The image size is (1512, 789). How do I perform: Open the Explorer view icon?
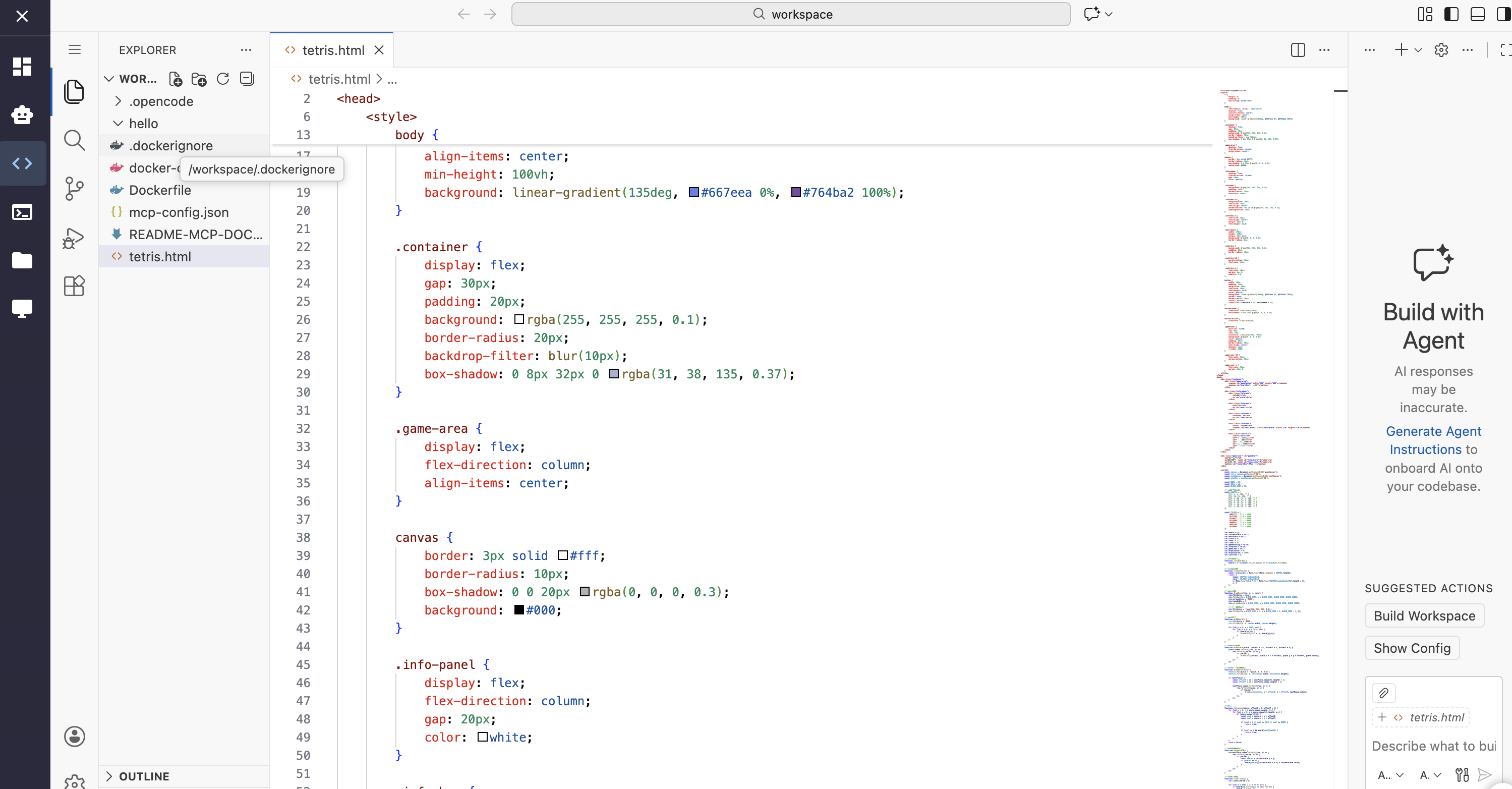click(x=75, y=92)
